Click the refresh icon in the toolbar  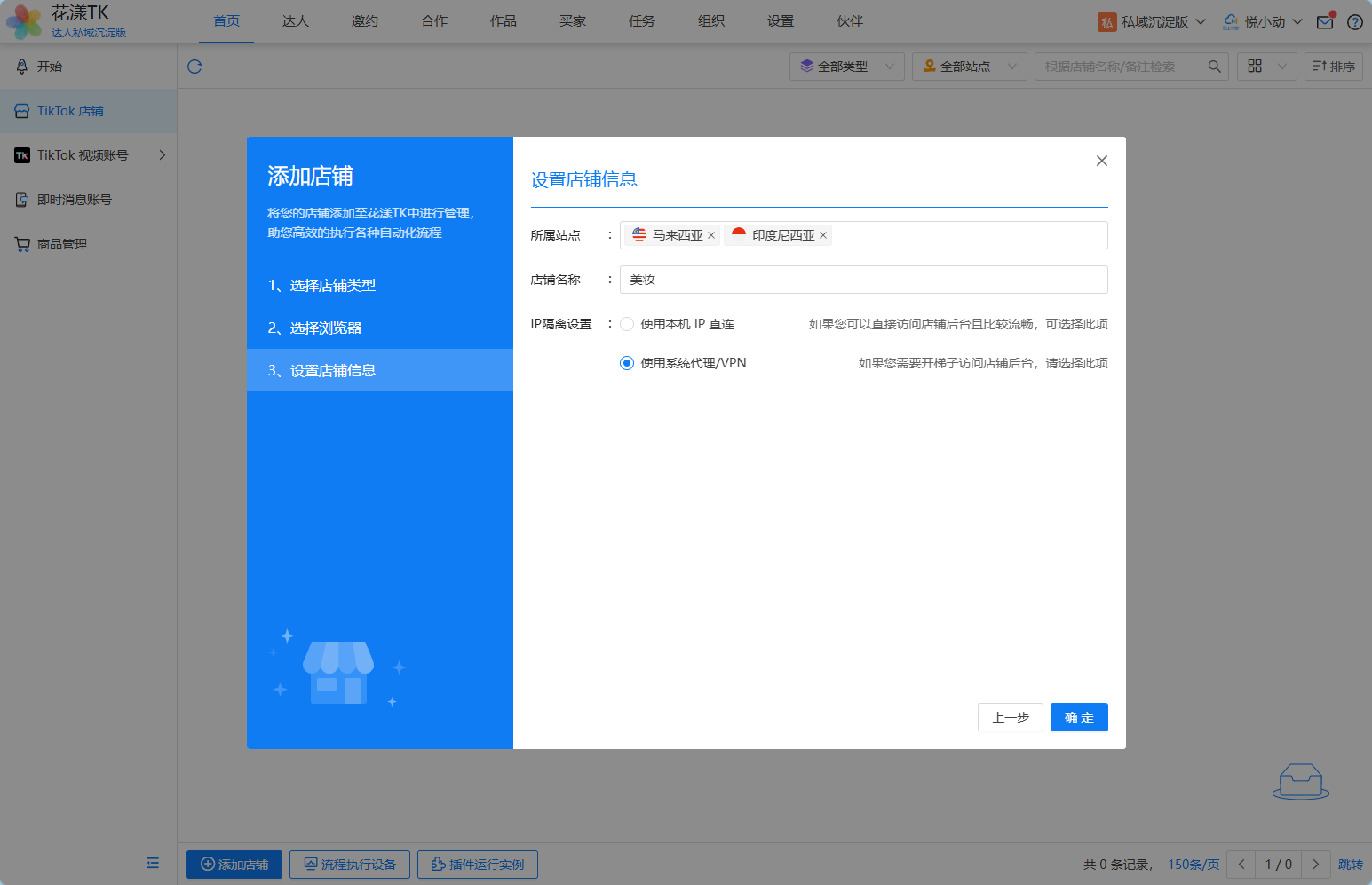coord(194,67)
